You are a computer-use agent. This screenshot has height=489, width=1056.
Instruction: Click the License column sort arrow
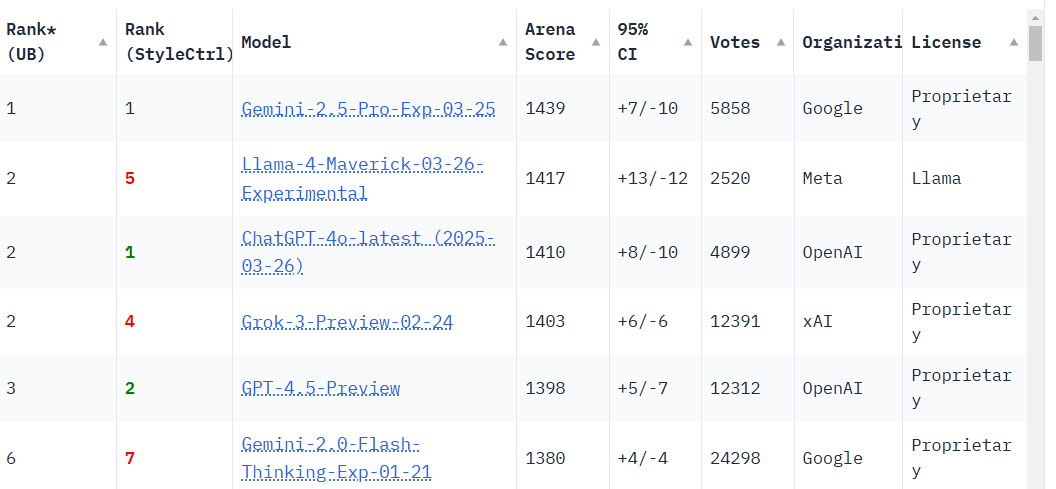(x=1014, y=42)
